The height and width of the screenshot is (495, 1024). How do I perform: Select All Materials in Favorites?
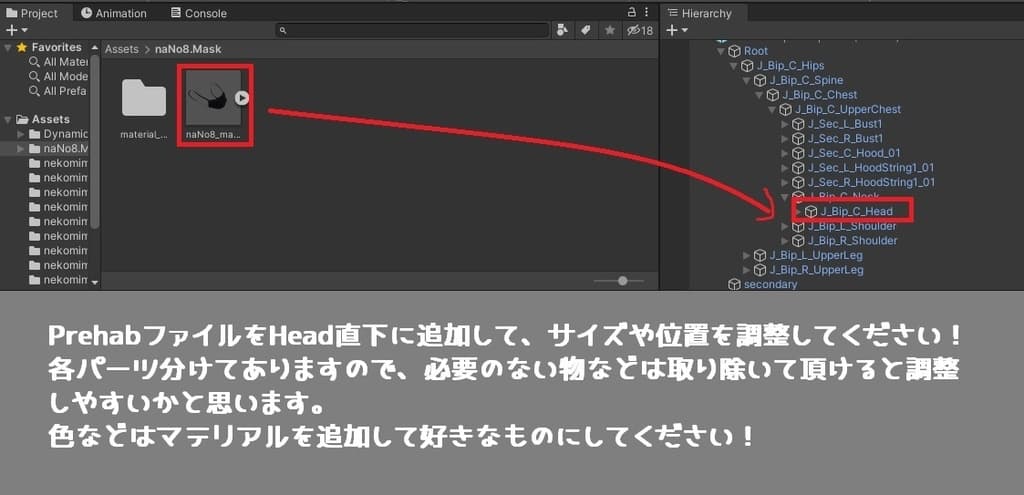click(59, 62)
